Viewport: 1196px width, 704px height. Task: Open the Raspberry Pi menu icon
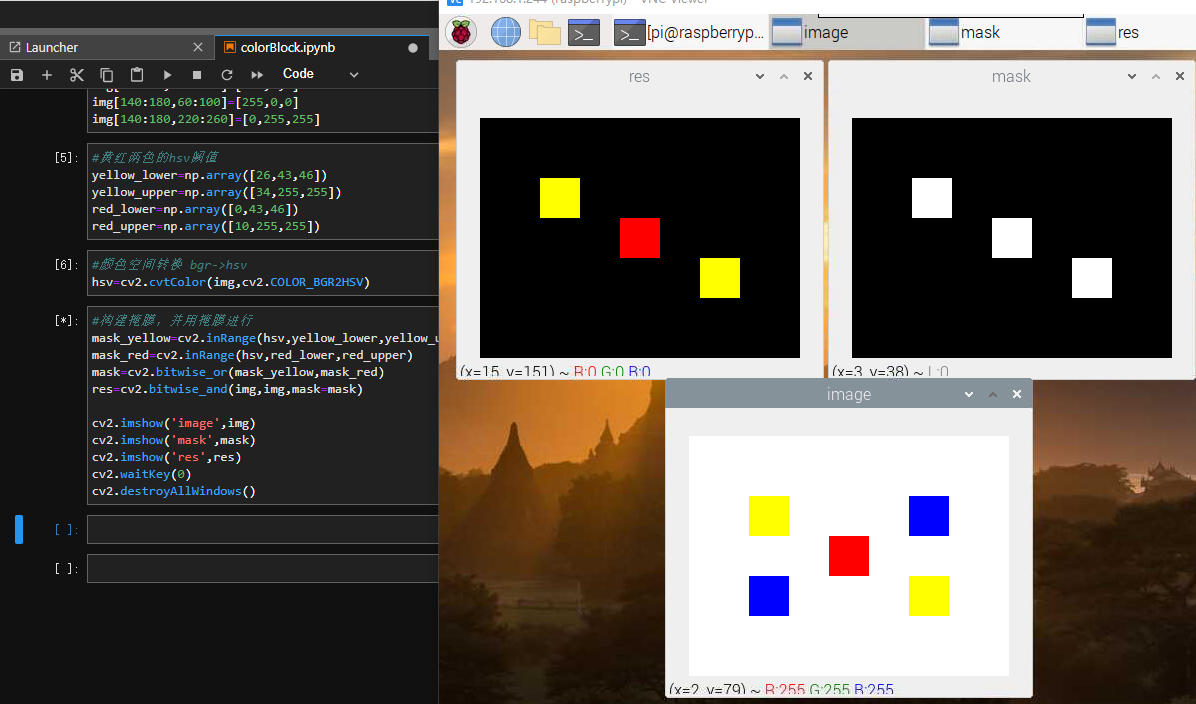tap(461, 32)
